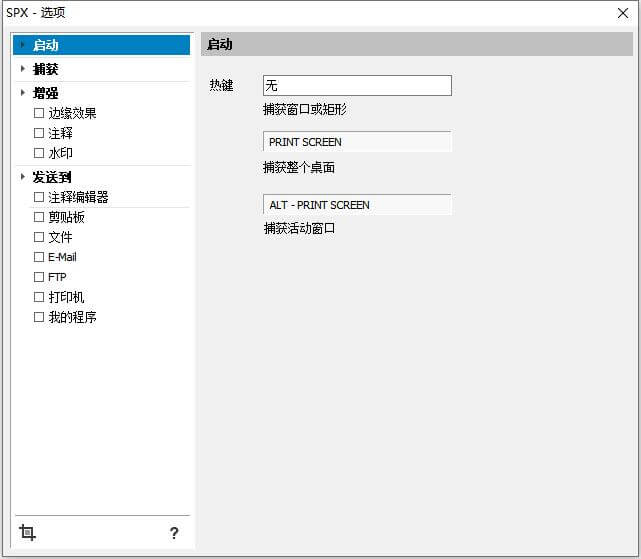Expand the 启动 arrow
The height and width of the screenshot is (559, 641).
click(23, 45)
